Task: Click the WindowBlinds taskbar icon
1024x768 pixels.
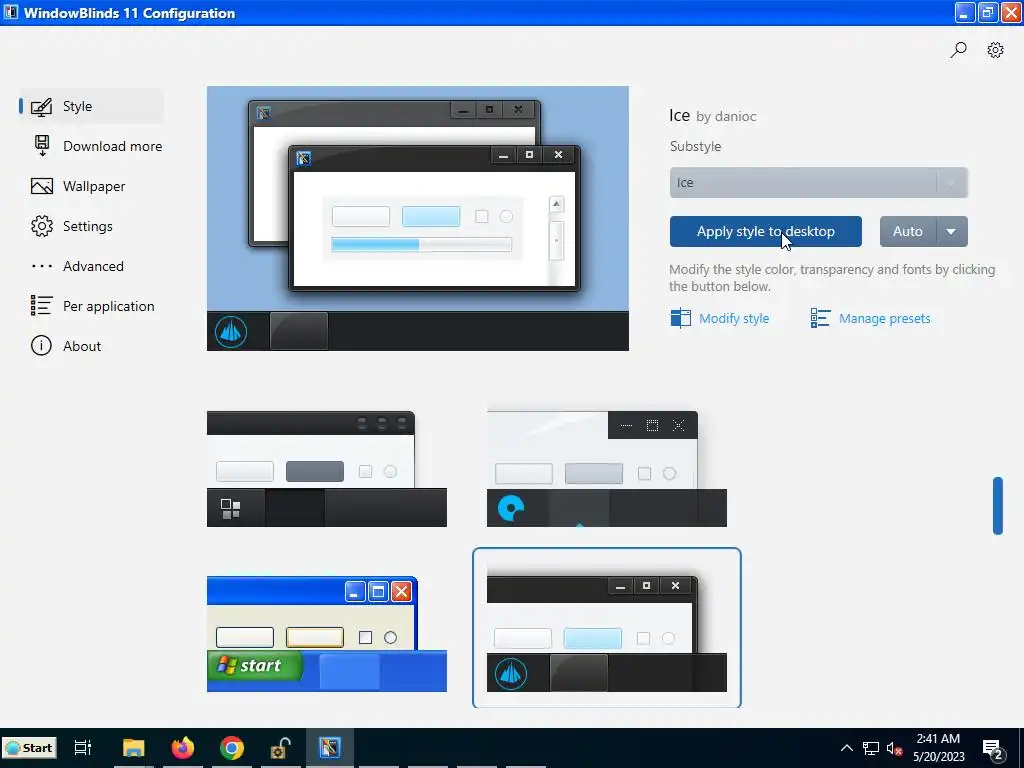Action: click(330, 748)
